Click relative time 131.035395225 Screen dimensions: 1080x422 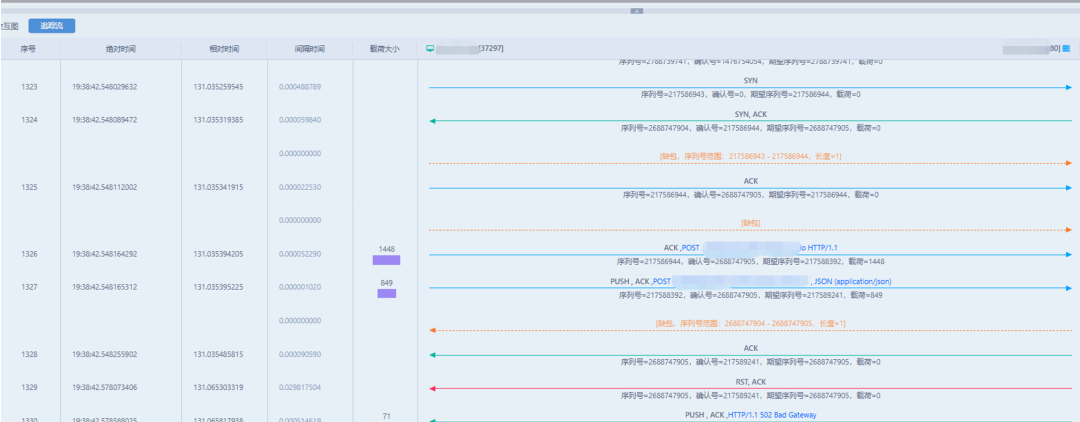pyautogui.click(x=218, y=288)
